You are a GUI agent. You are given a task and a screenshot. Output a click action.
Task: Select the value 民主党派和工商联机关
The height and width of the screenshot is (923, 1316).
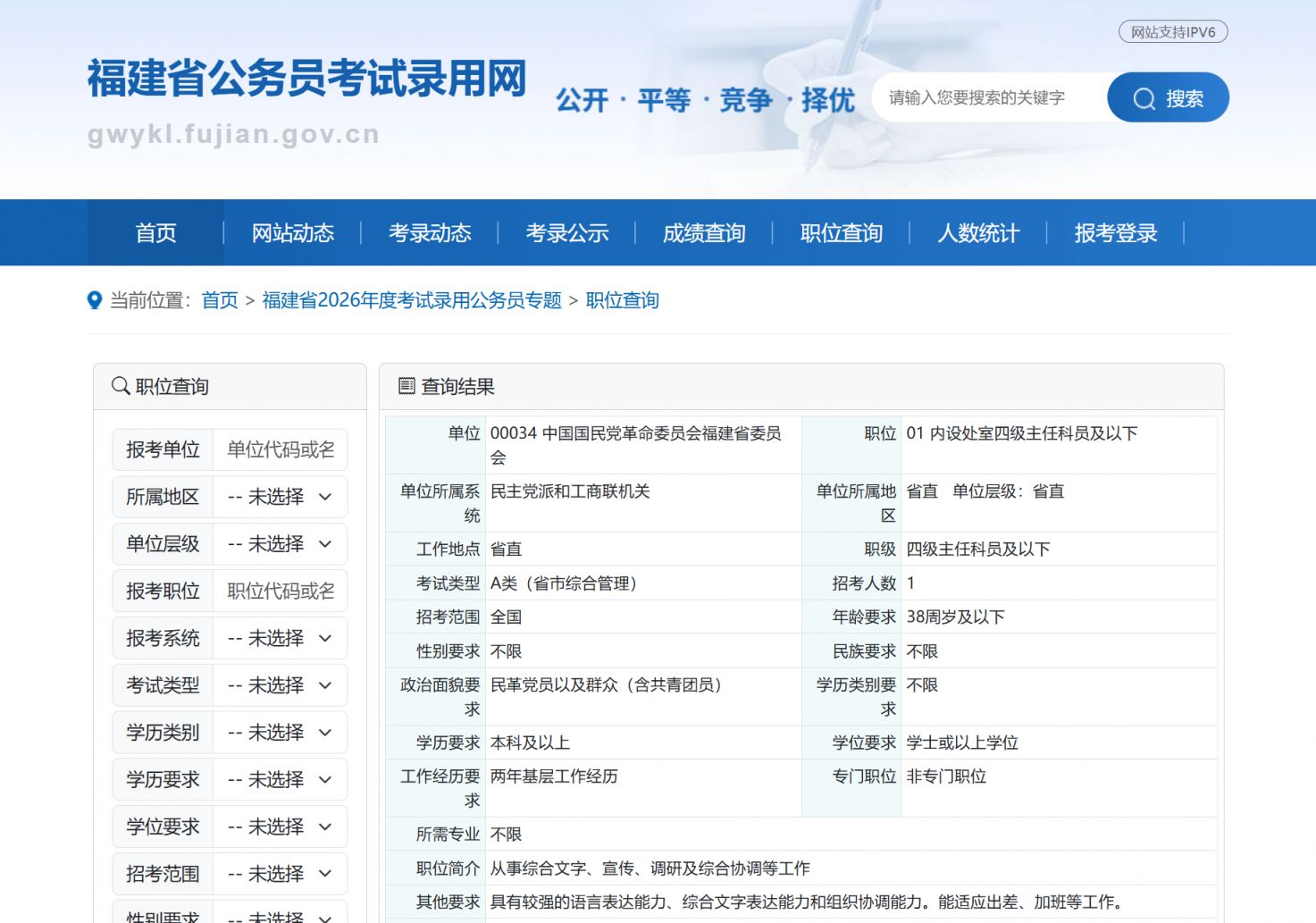point(570,491)
